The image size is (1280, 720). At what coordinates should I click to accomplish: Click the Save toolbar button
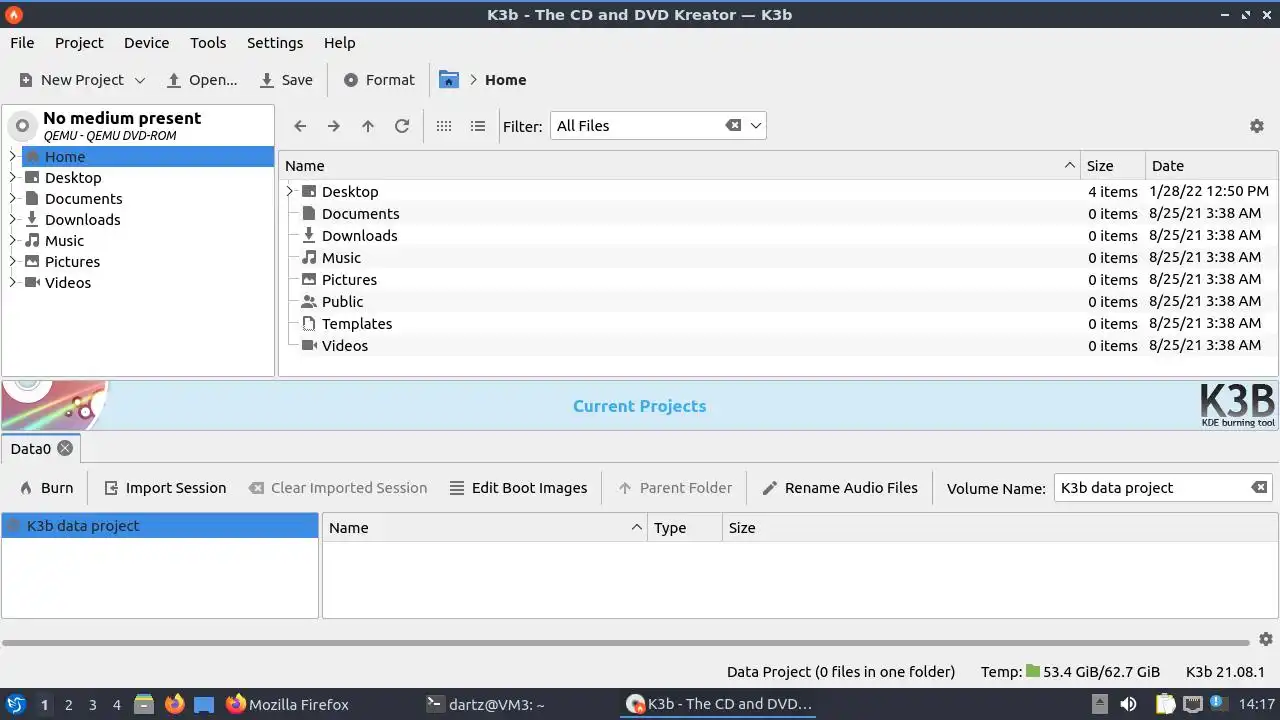coord(286,80)
